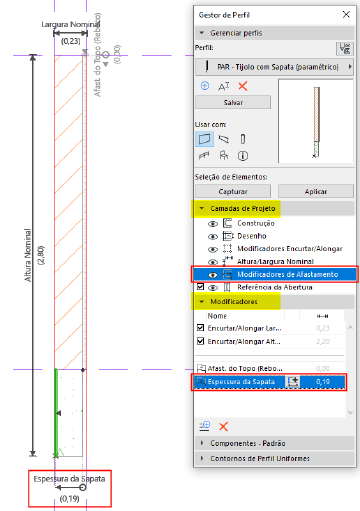
Task: Click the Capturar button
Action: coord(233,191)
